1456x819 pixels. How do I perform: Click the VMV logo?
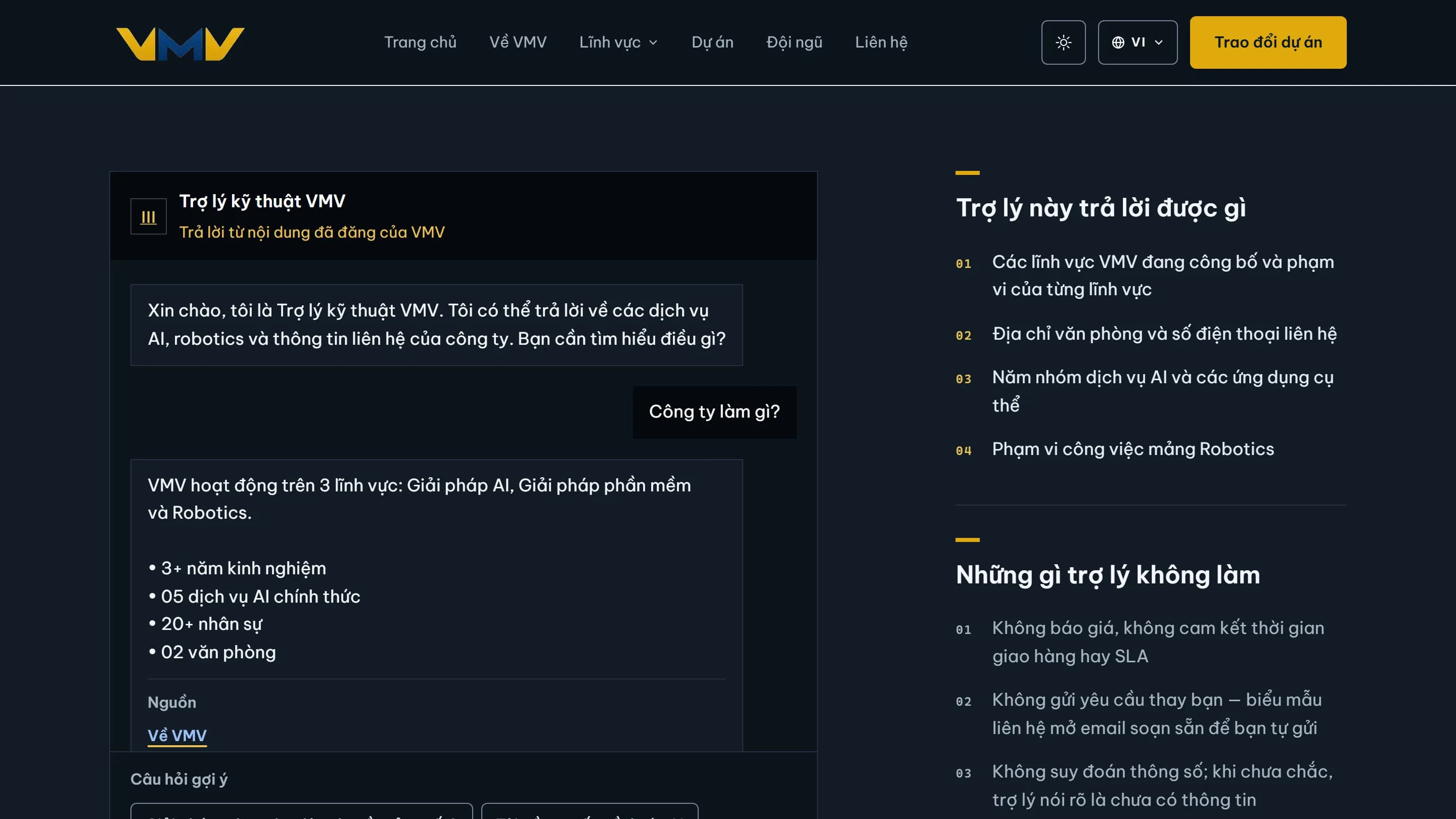point(180,43)
